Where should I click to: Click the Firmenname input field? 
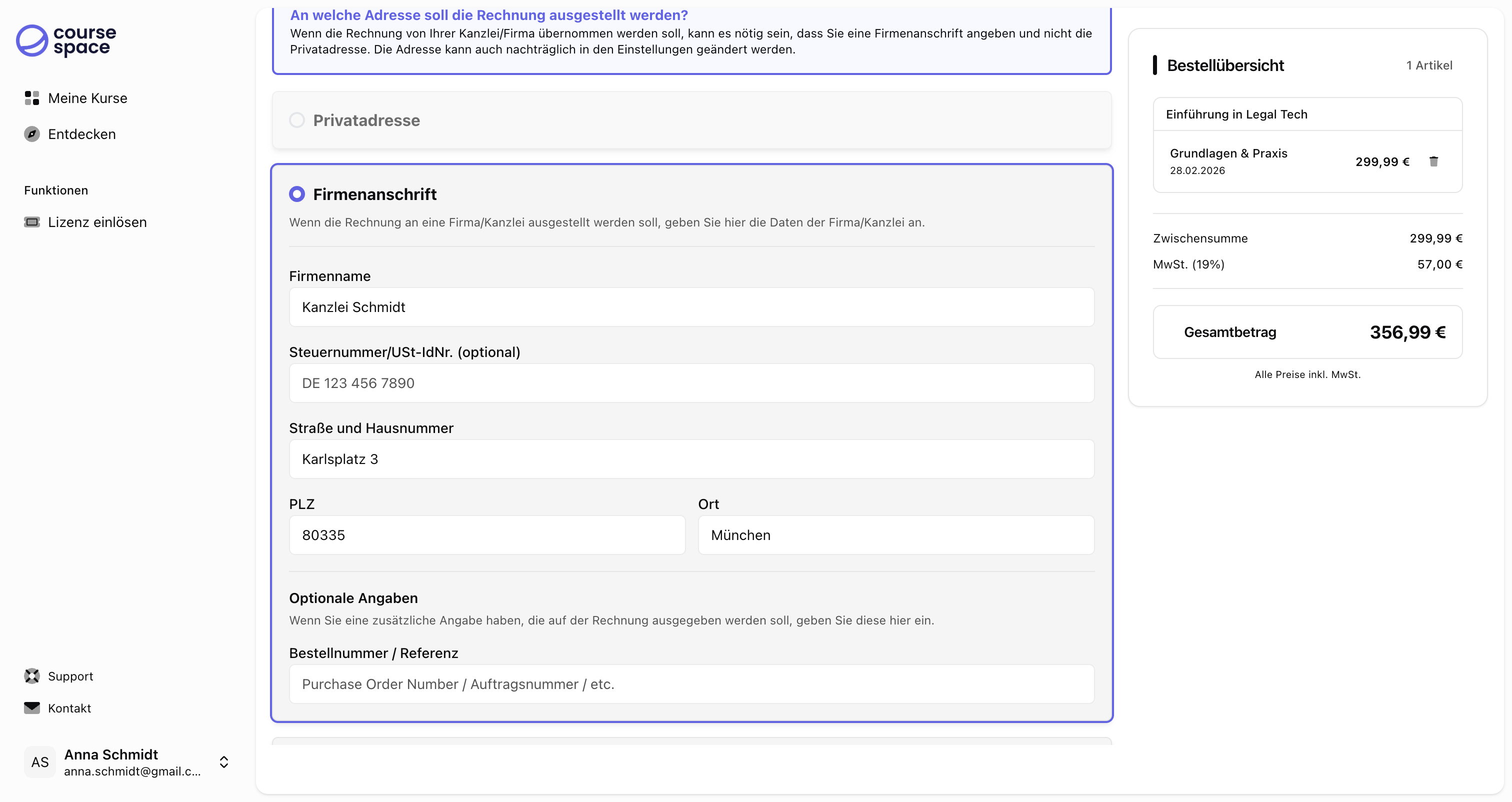[x=691, y=307]
